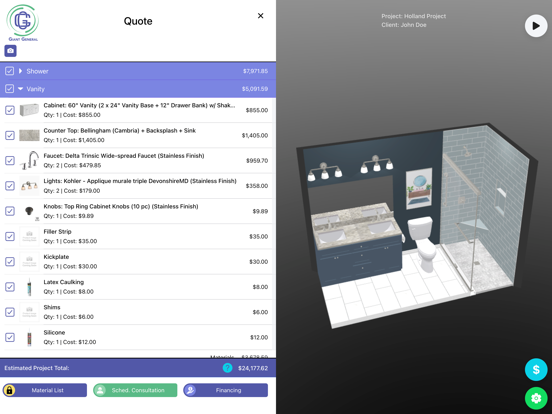Select 'Knobs: Top Ring Cabinet Knobs' text
The width and height of the screenshot is (552, 414).
[x=121, y=206]
